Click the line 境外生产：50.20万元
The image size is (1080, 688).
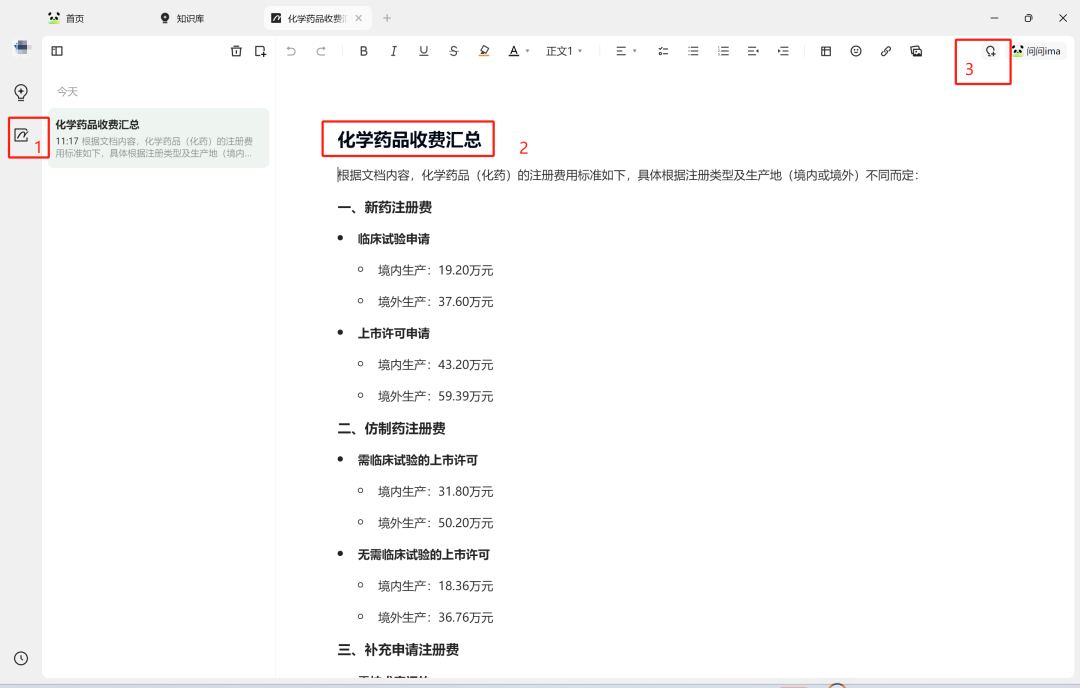click(x=435, y=523)
